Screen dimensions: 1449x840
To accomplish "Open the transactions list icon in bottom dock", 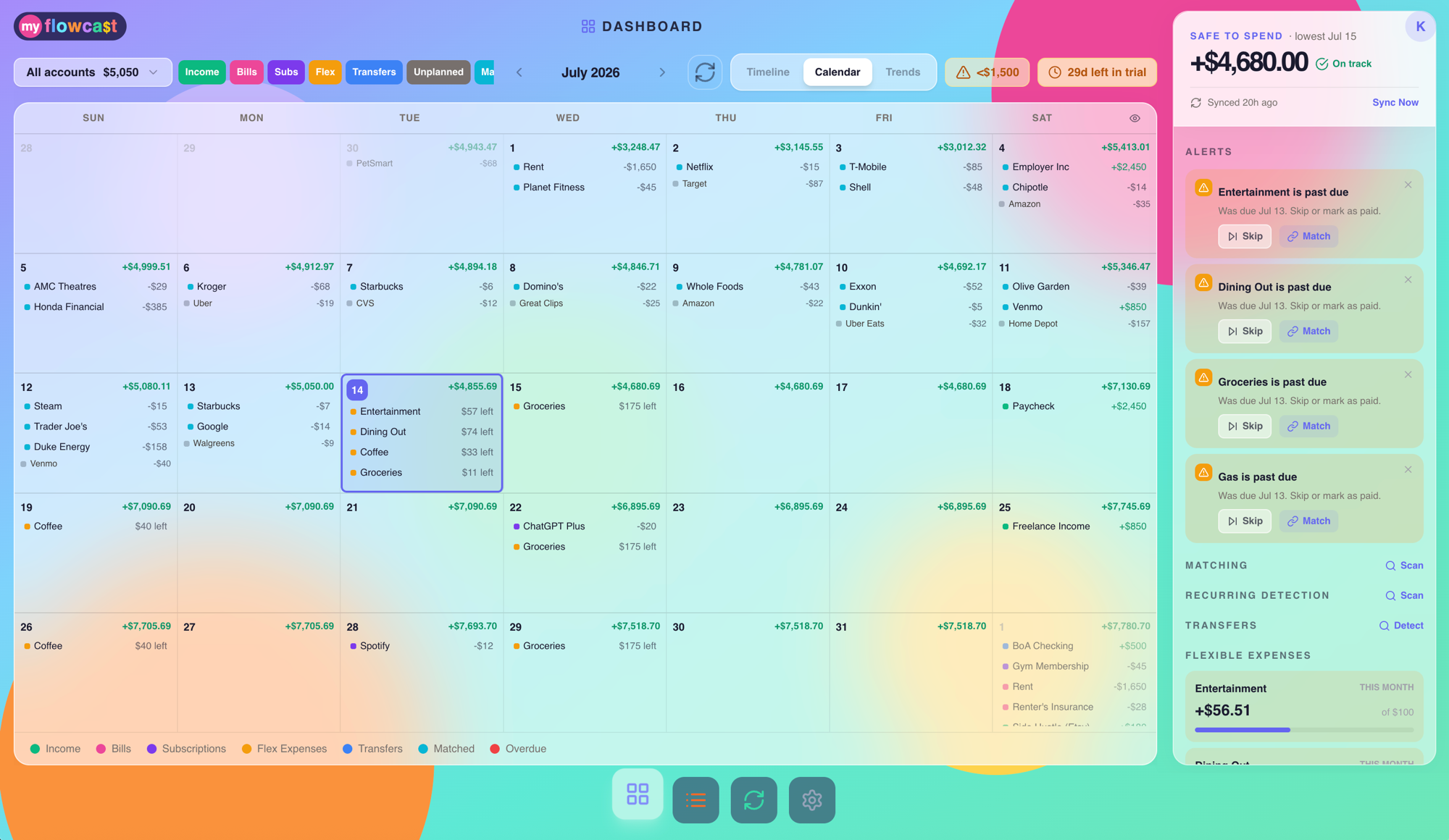I will (x=696, y=800).
